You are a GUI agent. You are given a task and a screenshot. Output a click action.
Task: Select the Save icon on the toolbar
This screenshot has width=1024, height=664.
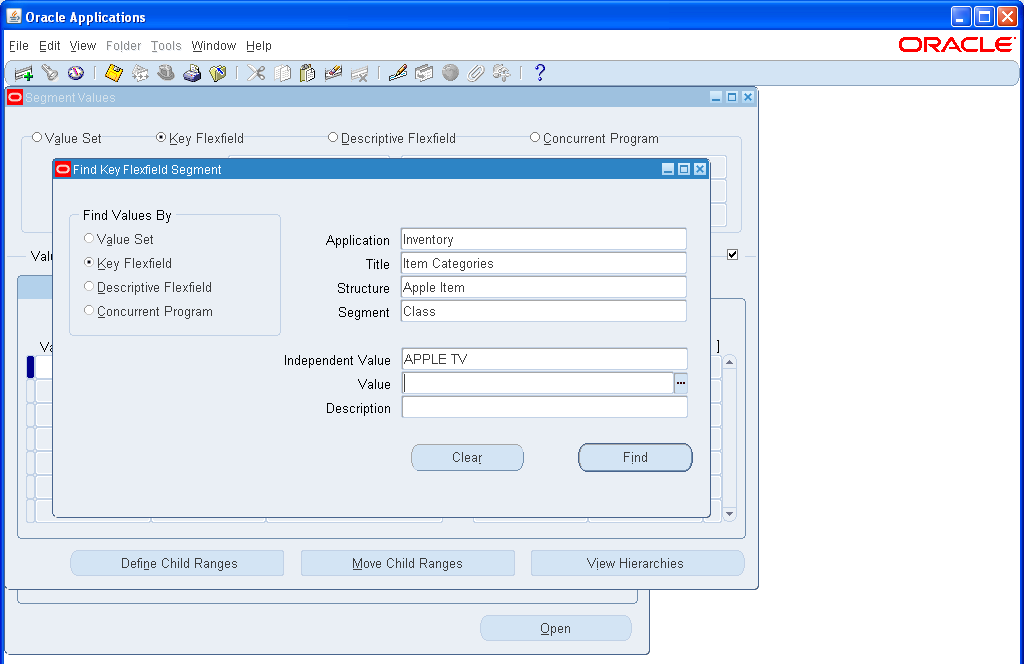tap(113, 72)
